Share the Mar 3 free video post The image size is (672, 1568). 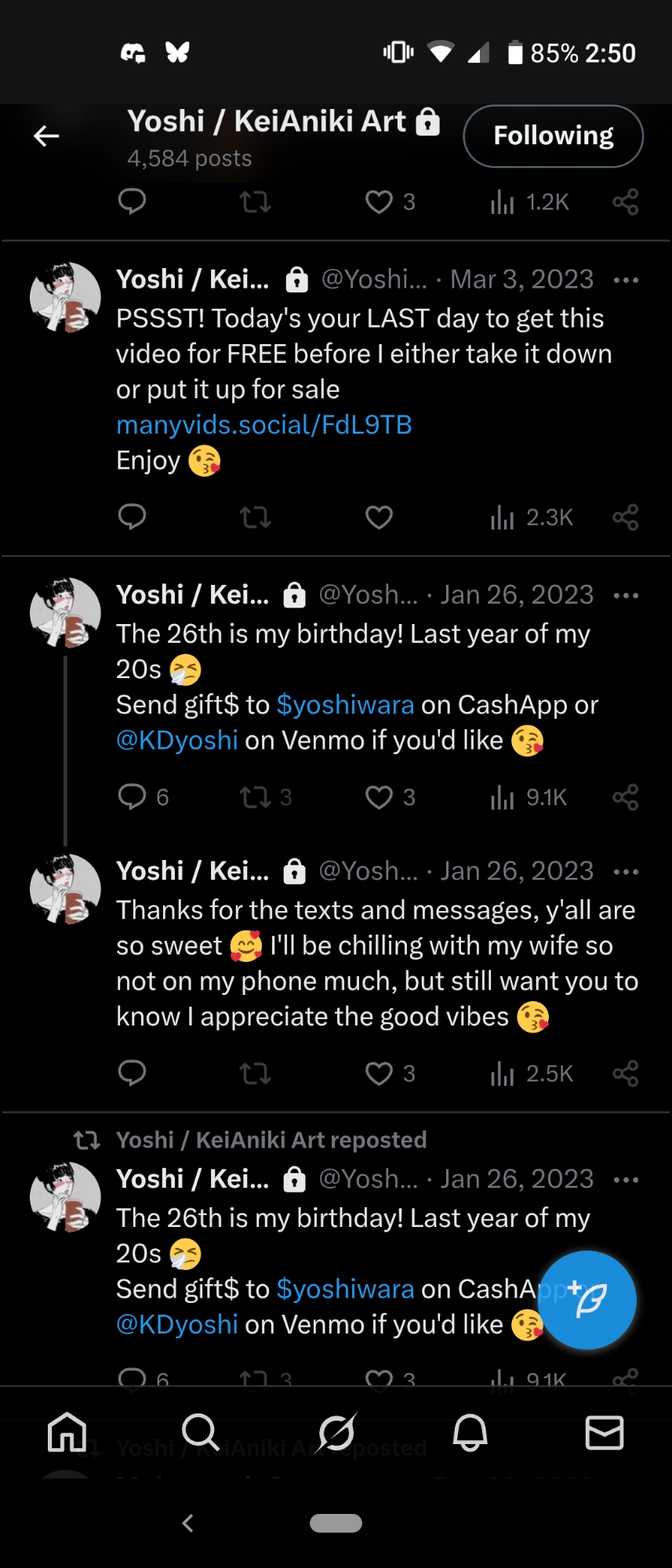click(625, 517)
